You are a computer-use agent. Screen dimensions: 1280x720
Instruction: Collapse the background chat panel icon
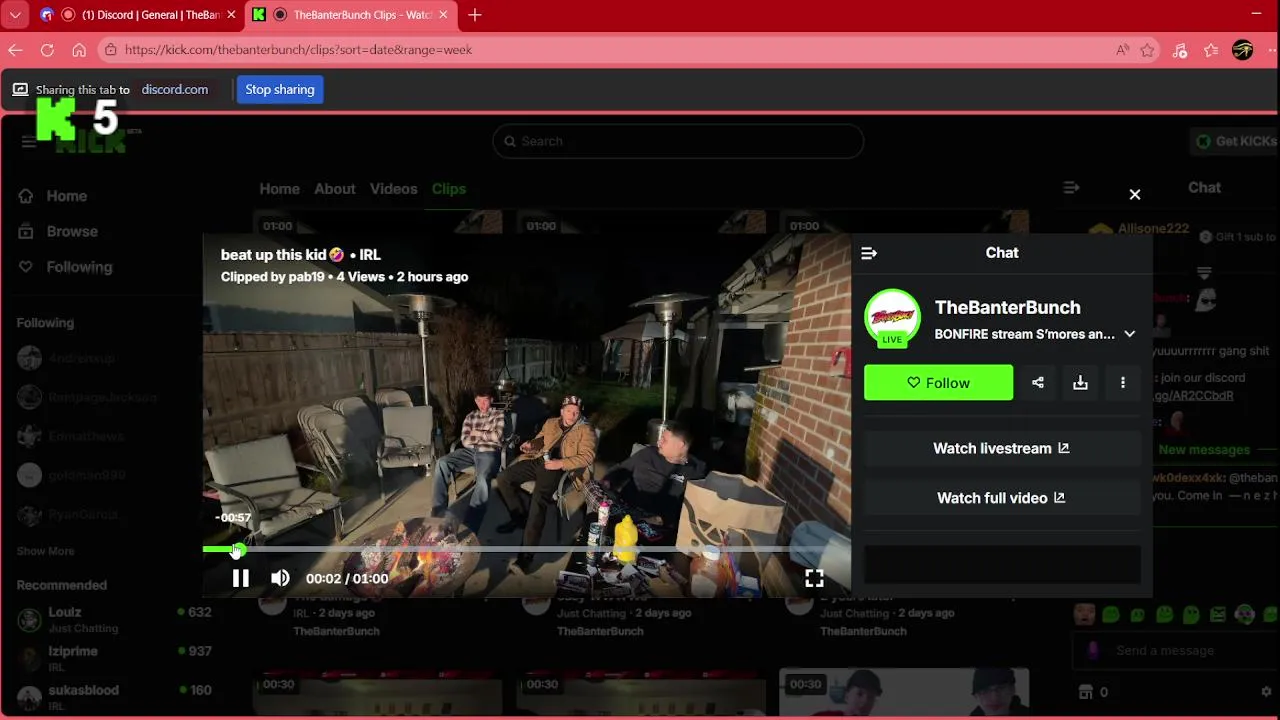point(1071,187)
